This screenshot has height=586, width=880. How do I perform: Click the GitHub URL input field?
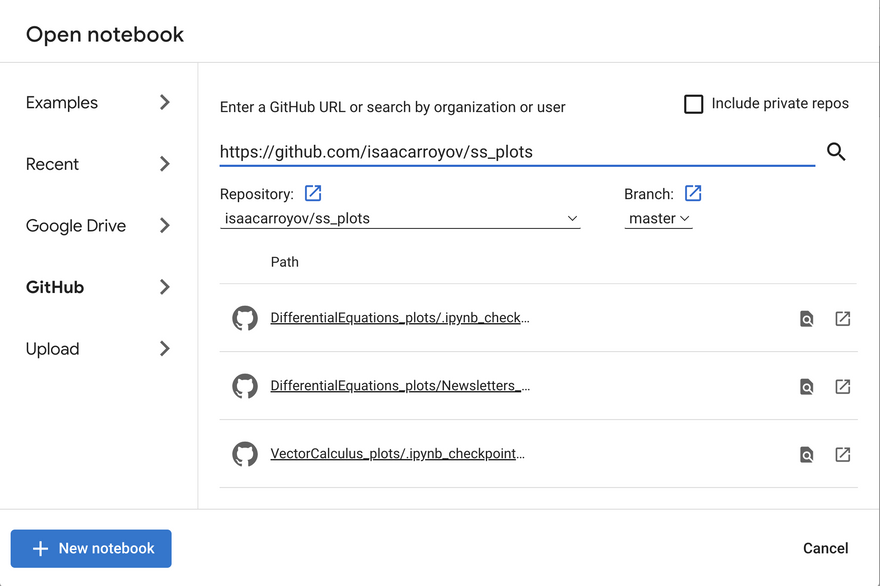[517, 152]
